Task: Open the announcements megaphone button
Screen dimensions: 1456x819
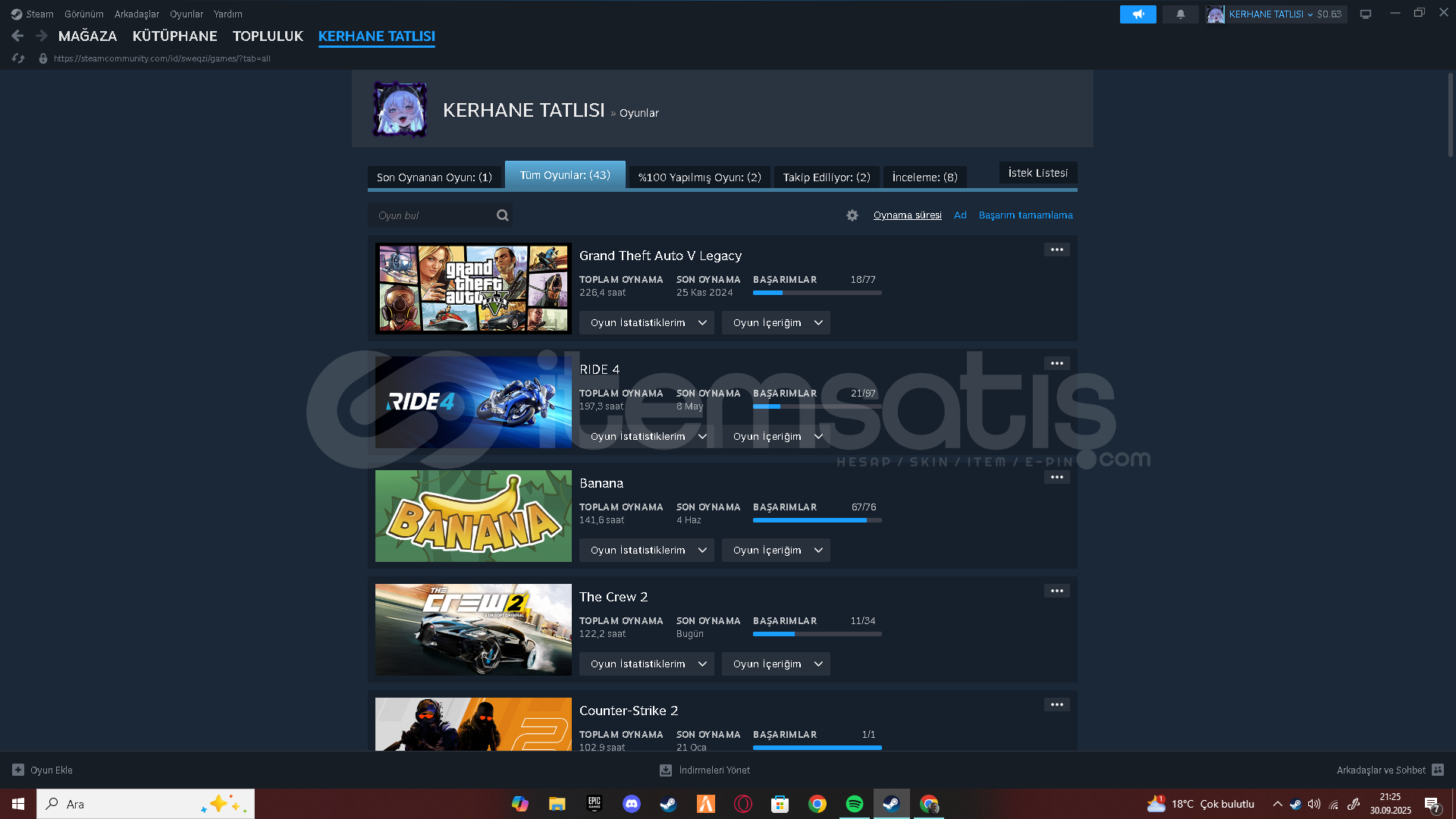Action: [1137, 14]
